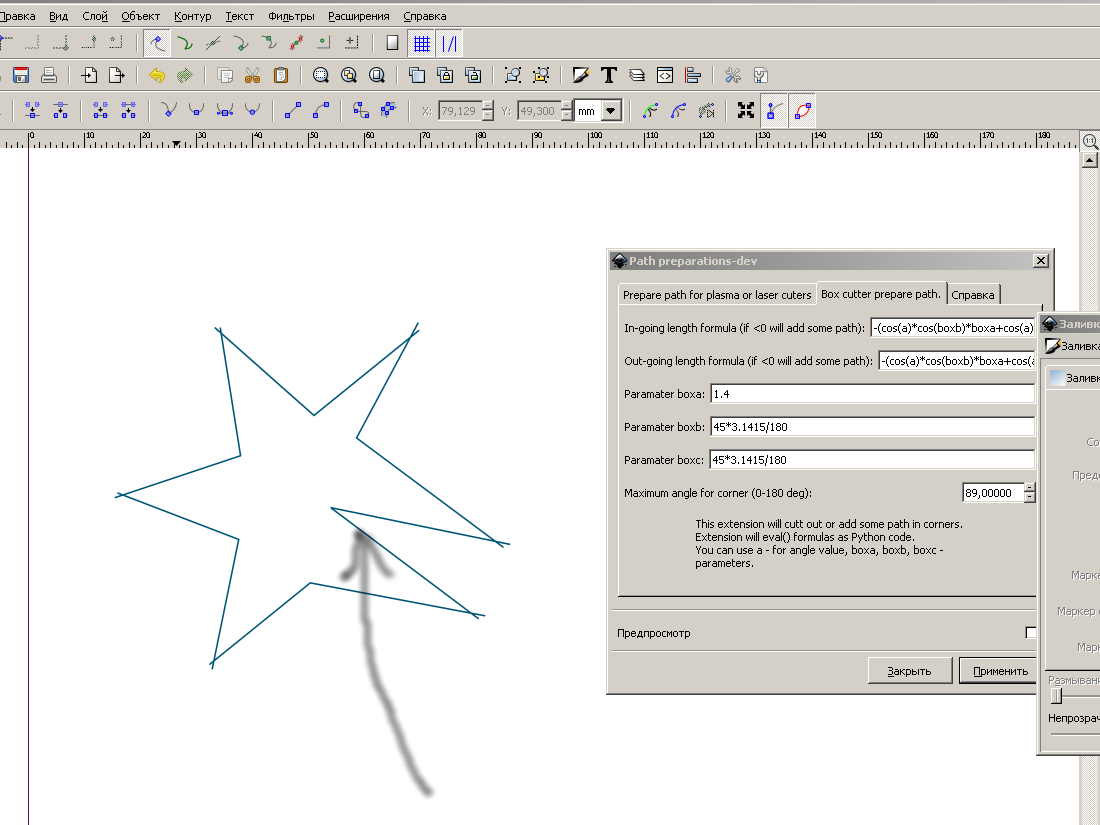Image resolution: width=1100 pixels, height=825 pixels.
Task: Toggle snap to page border
Action: [393, 43]
